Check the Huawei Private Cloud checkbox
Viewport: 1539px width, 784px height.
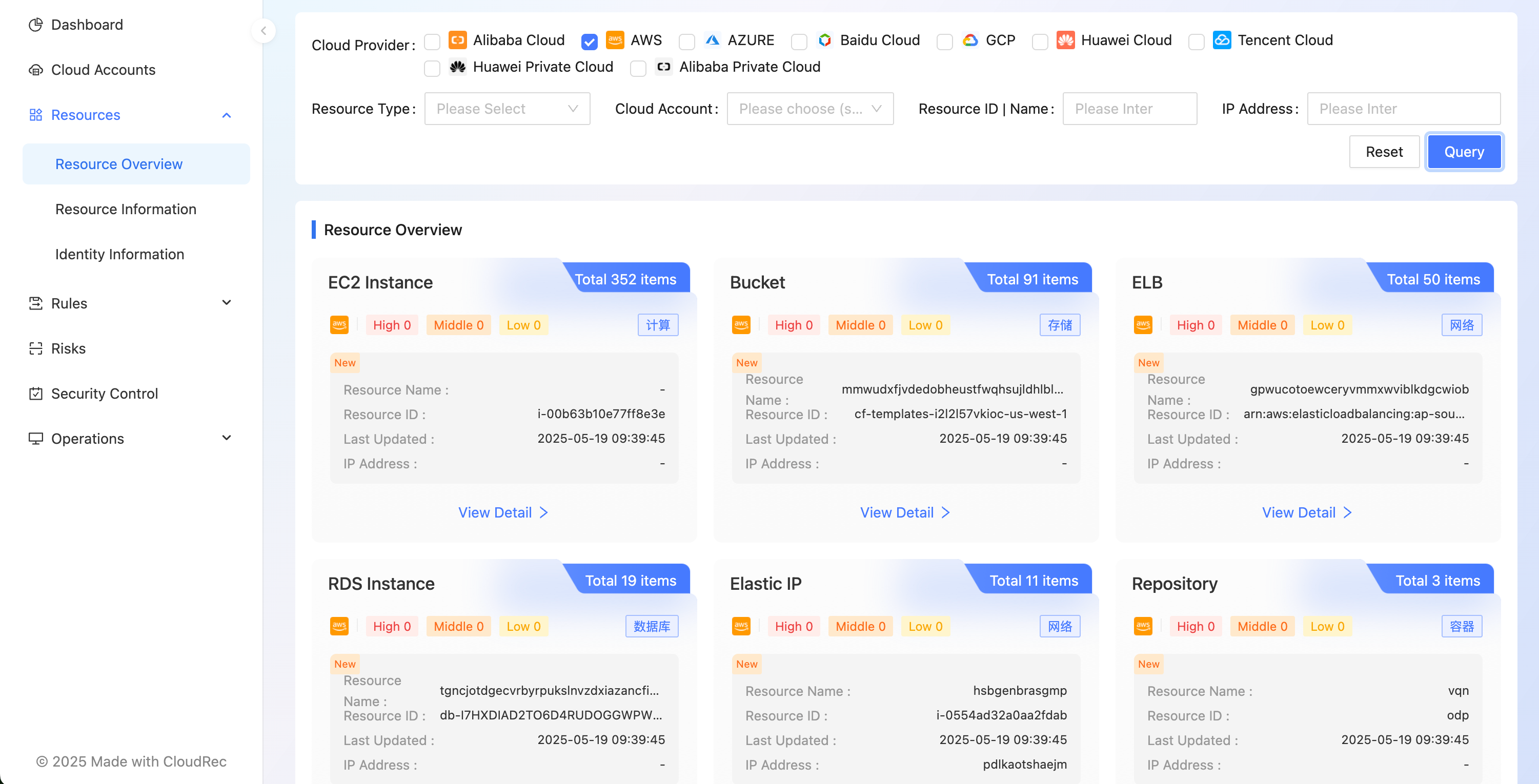click(432, 69)
